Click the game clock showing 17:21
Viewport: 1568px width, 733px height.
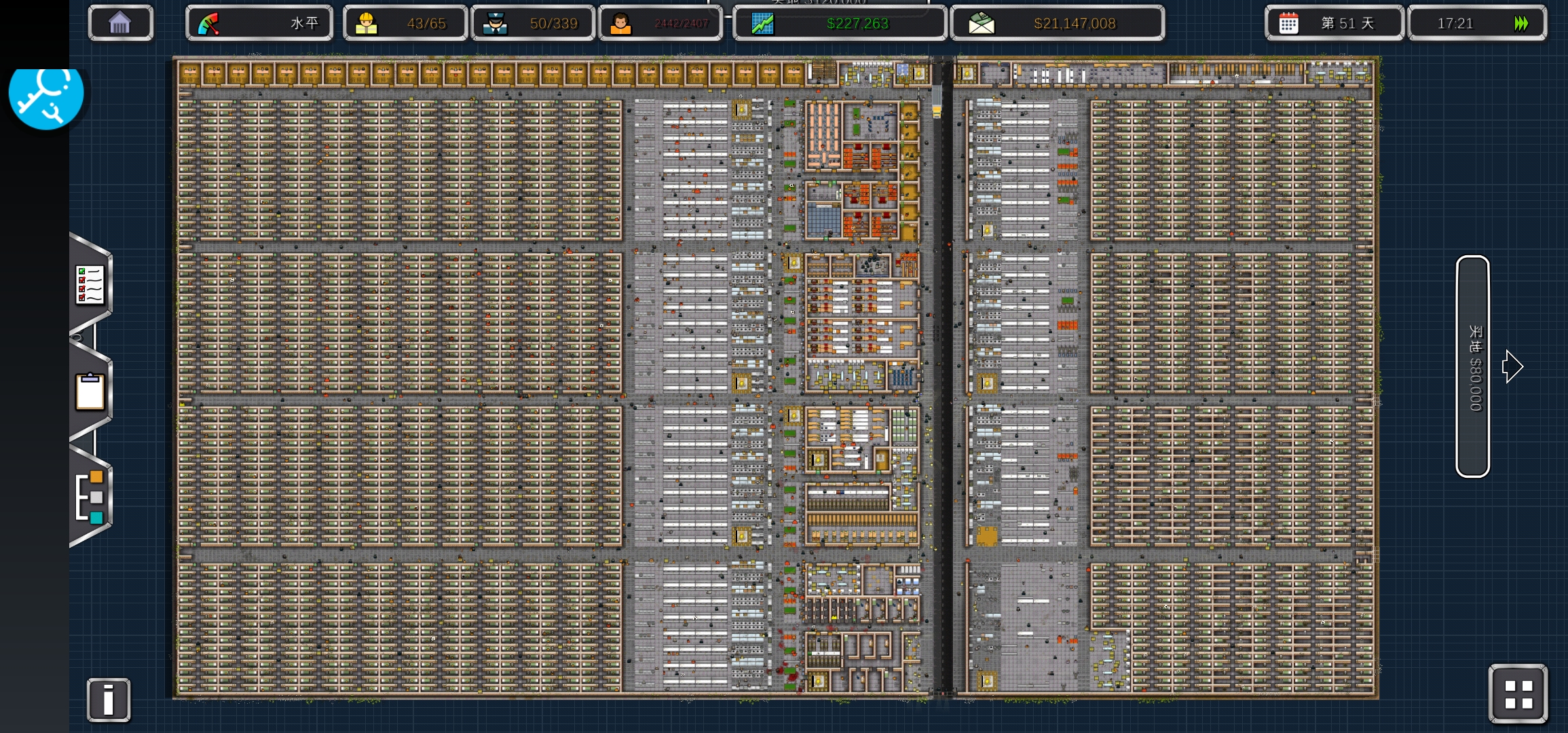[1456, 23]
